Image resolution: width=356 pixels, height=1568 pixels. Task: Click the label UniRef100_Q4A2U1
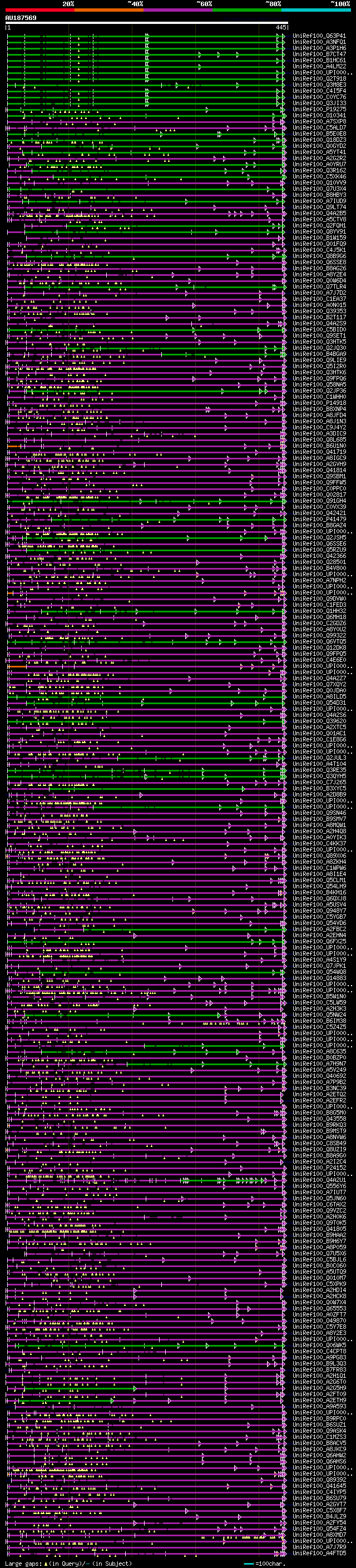coord(319,1180)
